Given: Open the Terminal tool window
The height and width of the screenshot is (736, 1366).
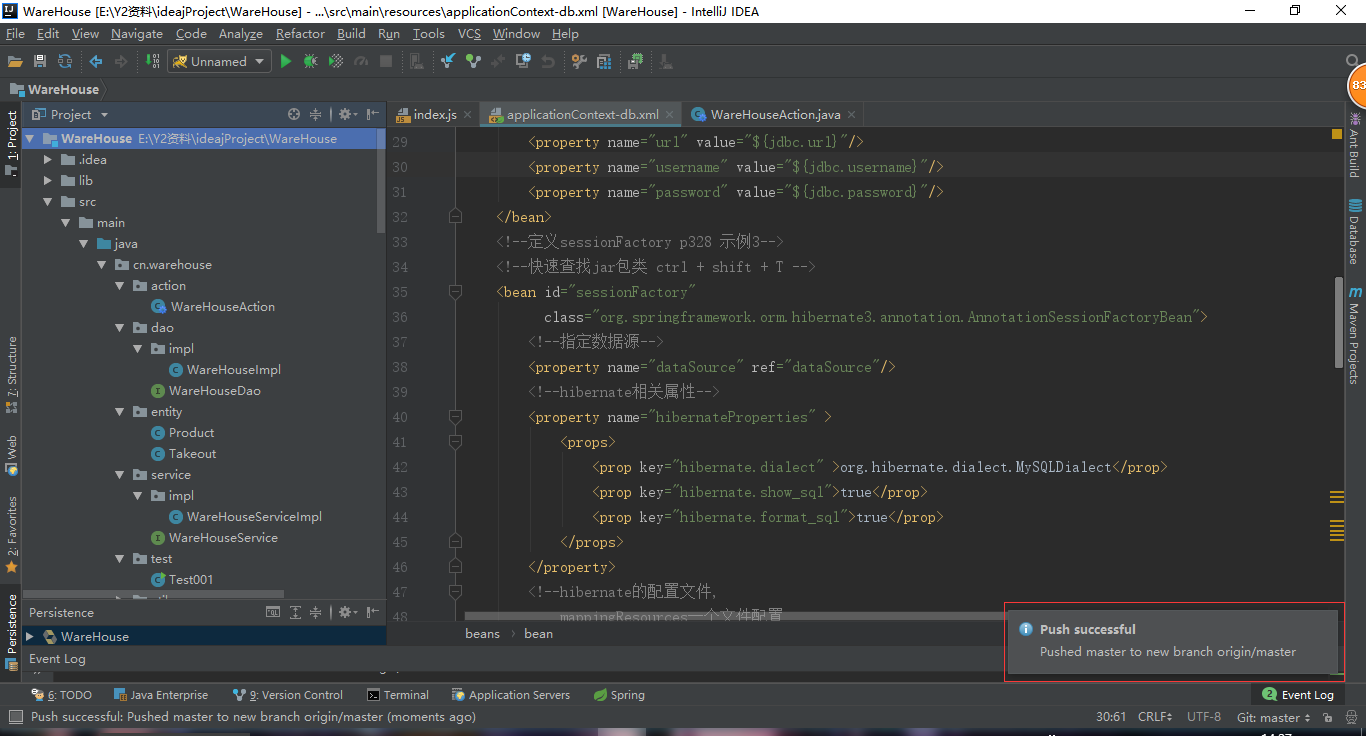Looking at the screenshot, I should (x=398, y=695).
